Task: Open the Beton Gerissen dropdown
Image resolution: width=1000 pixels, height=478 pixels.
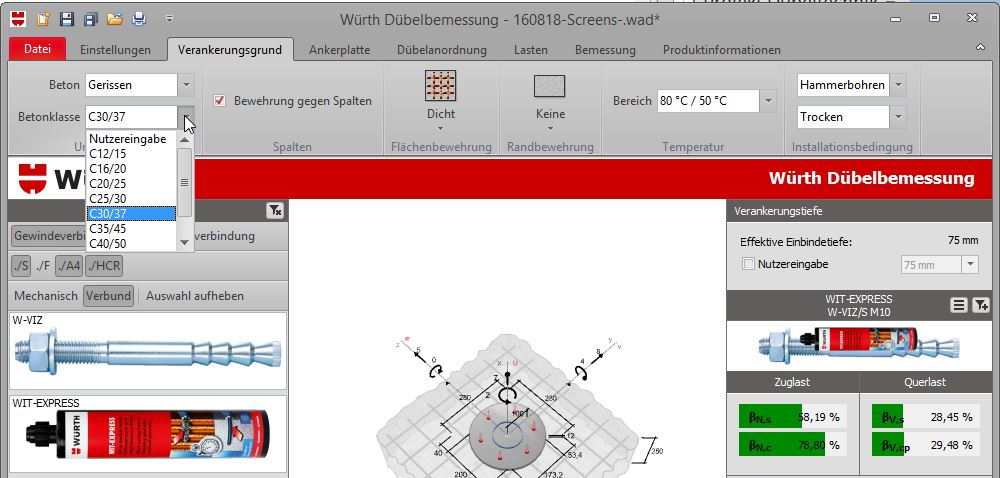Action: pyautogui.click(x=186, y=85)
